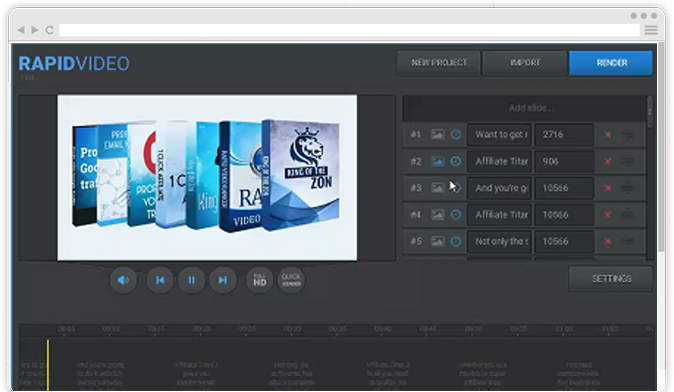The width and height of the screenshot is (674, 392).
Task: Pause the video playback
Action: (191, 280)
